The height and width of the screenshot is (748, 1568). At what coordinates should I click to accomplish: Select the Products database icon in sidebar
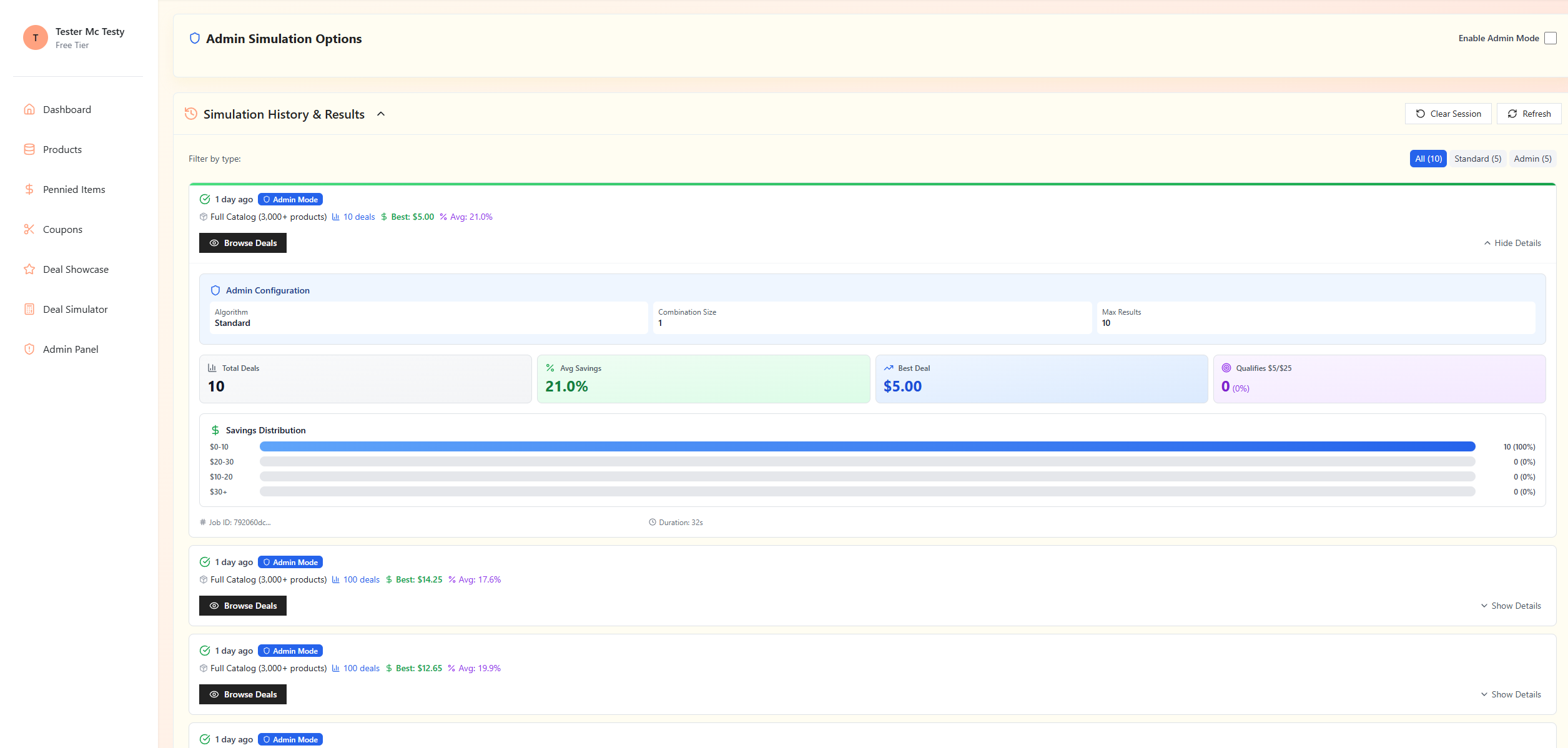29,149
